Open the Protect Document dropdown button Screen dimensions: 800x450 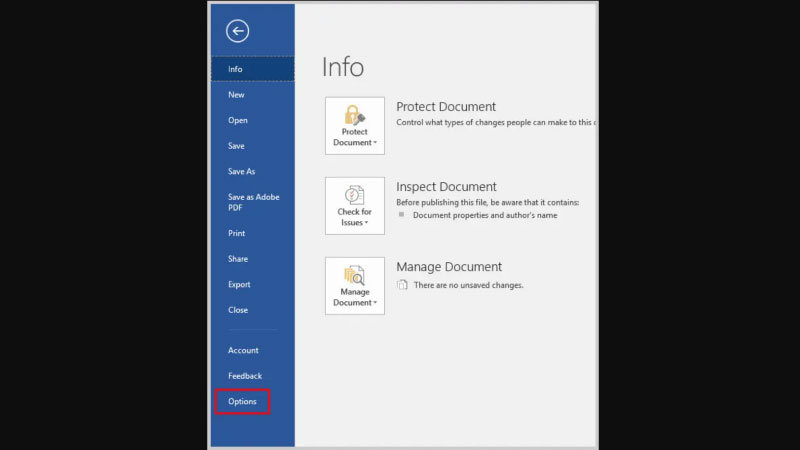(354, 126)
